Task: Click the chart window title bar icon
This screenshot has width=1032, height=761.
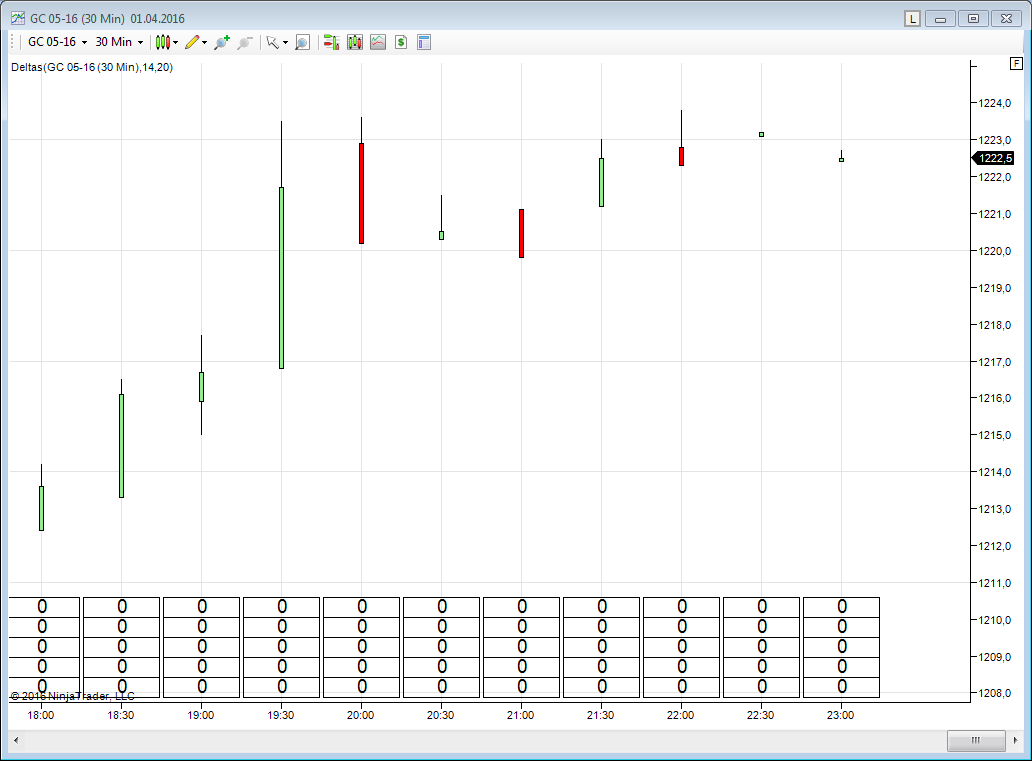Action: 18,18
